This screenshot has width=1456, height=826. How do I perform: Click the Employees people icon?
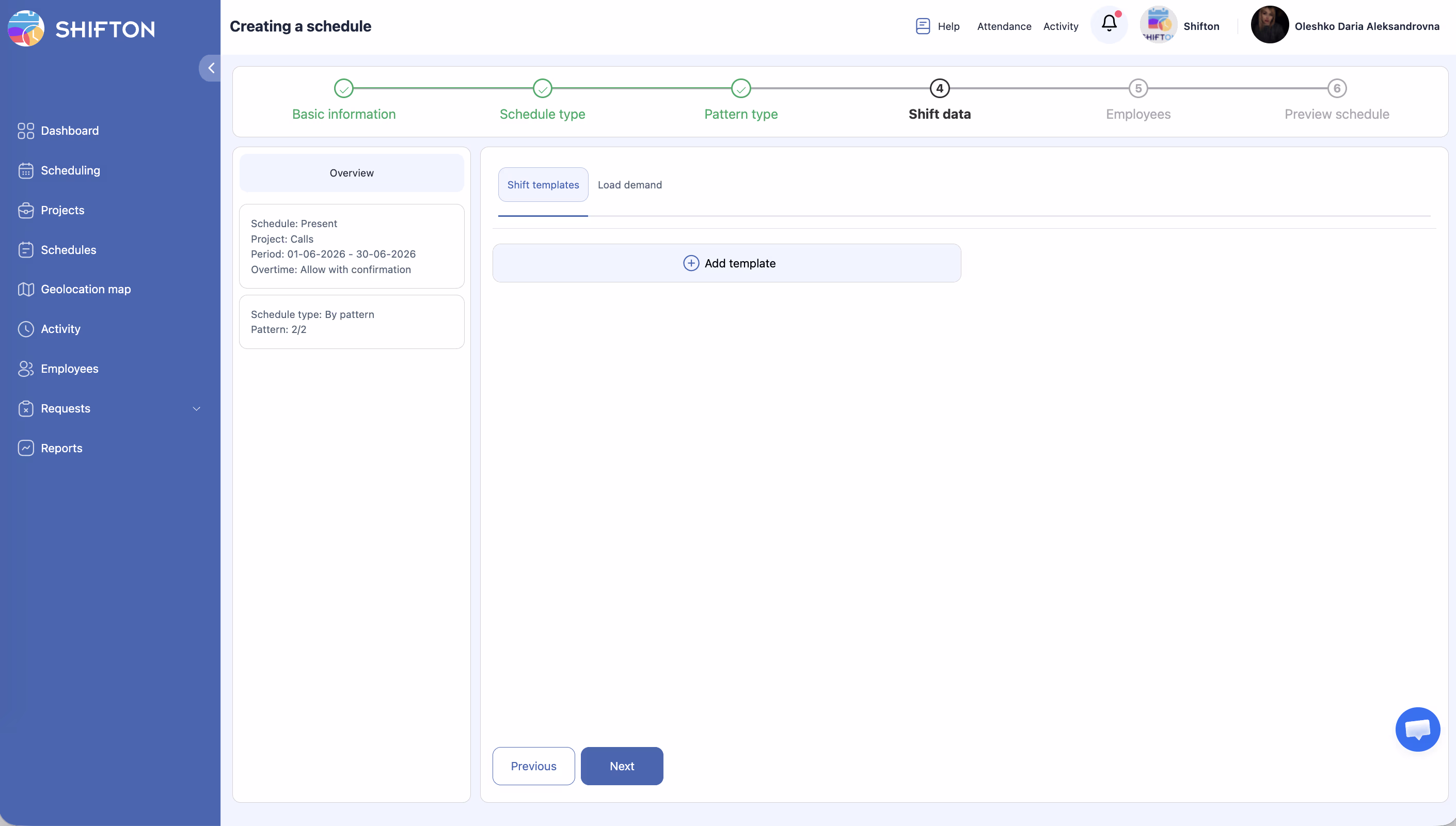[x=25, y=369]
